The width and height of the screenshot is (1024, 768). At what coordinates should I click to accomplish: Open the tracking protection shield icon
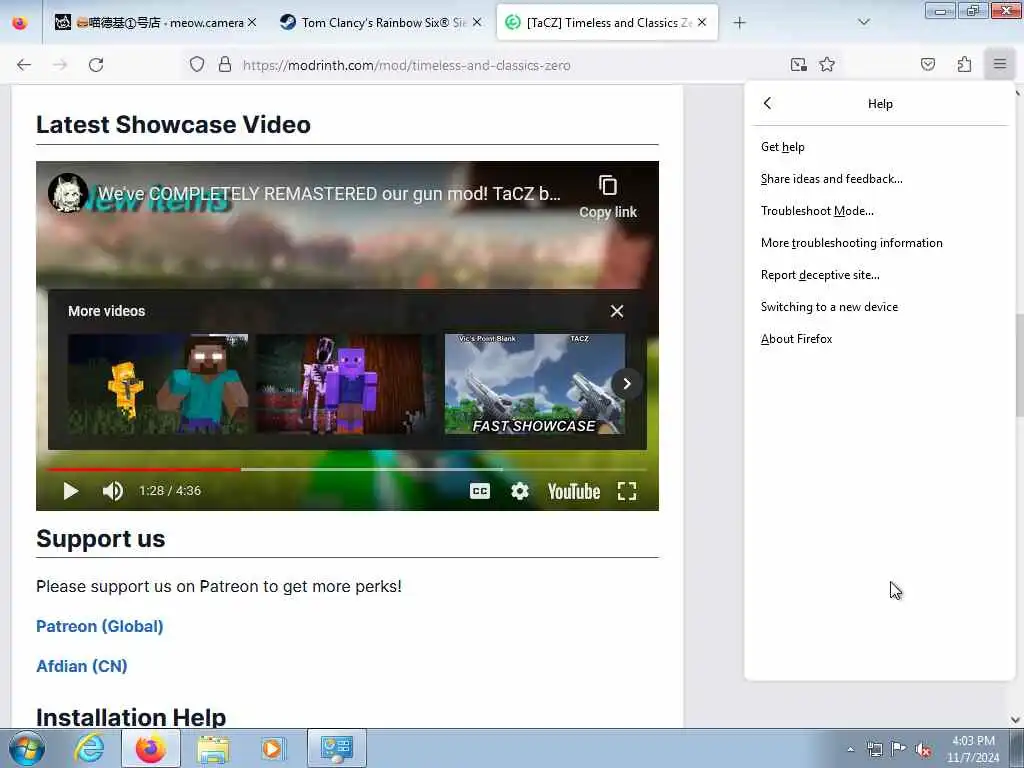(197, 65)
